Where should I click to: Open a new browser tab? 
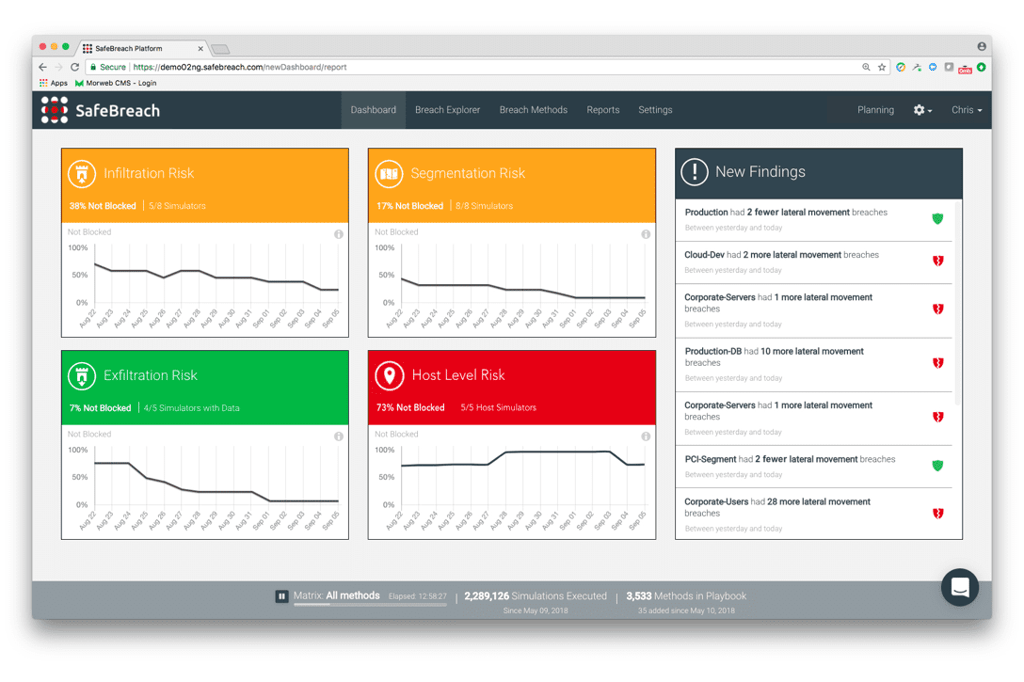click(x=220, y=49)
